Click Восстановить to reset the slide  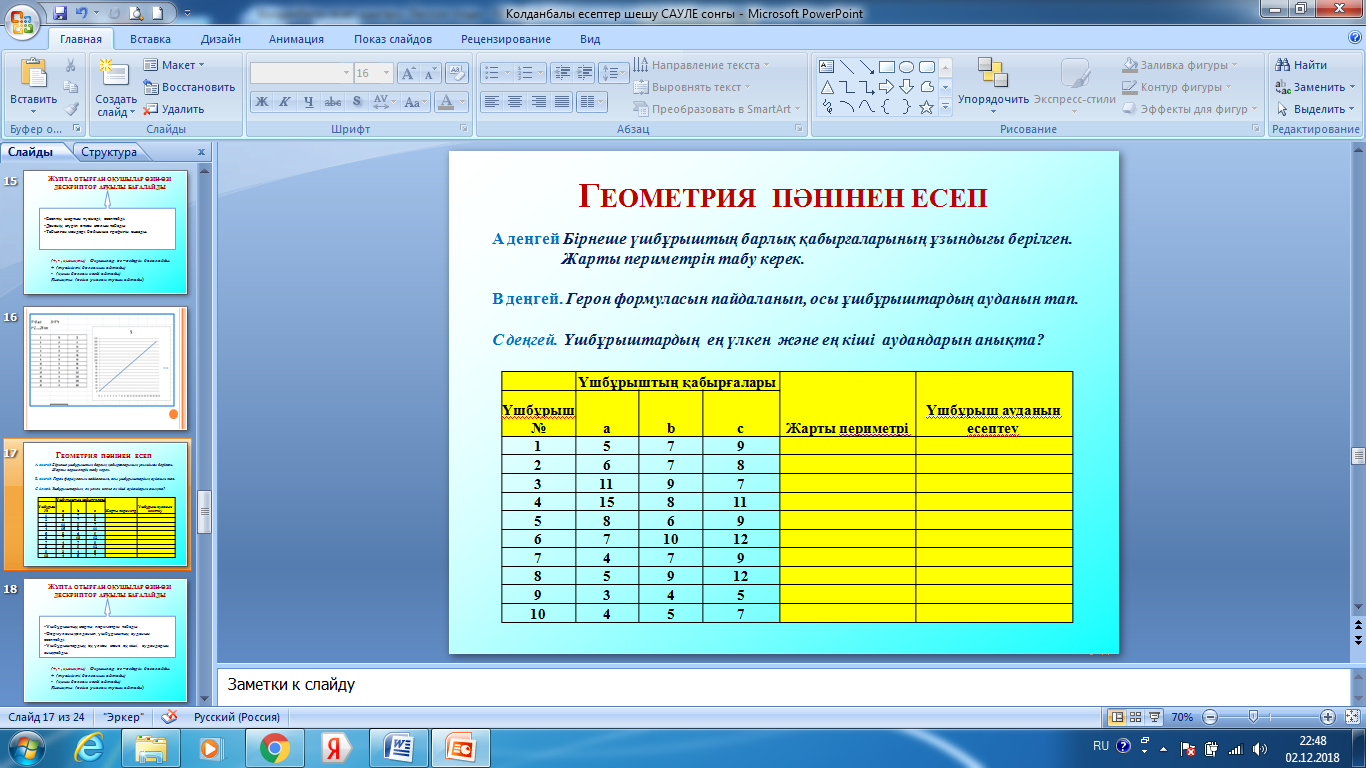189,87
